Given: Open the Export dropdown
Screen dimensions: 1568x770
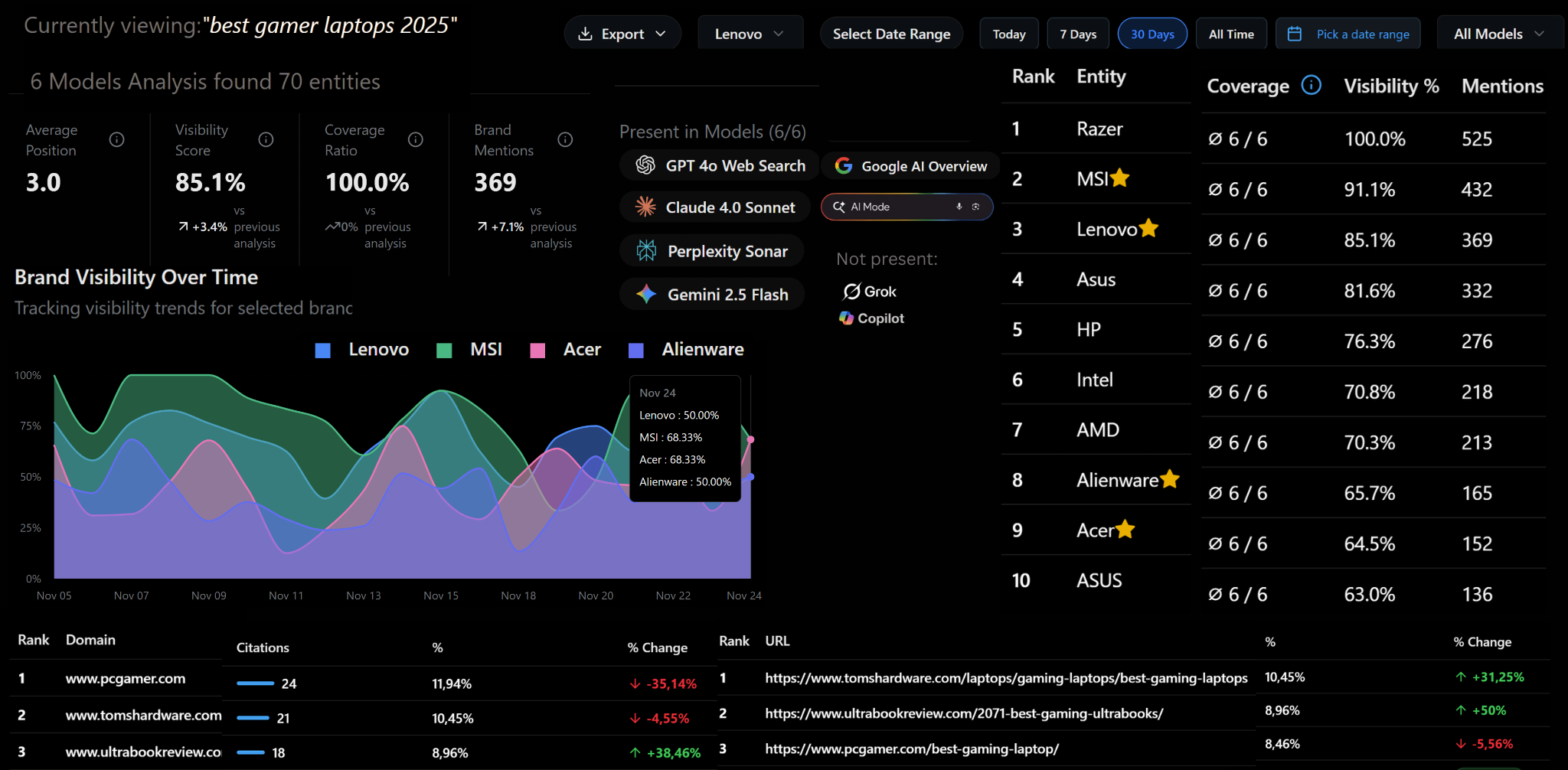Looking at the screenshot, I should click(x=622, y=33).
